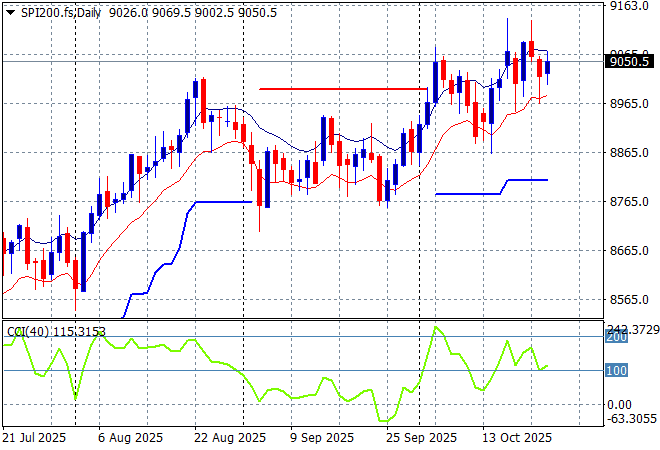Image resolution: width=660 pixels, height=450 pixels.
Task: Click the 21 Jul 2025 date label
Action: tap(34, 438)
